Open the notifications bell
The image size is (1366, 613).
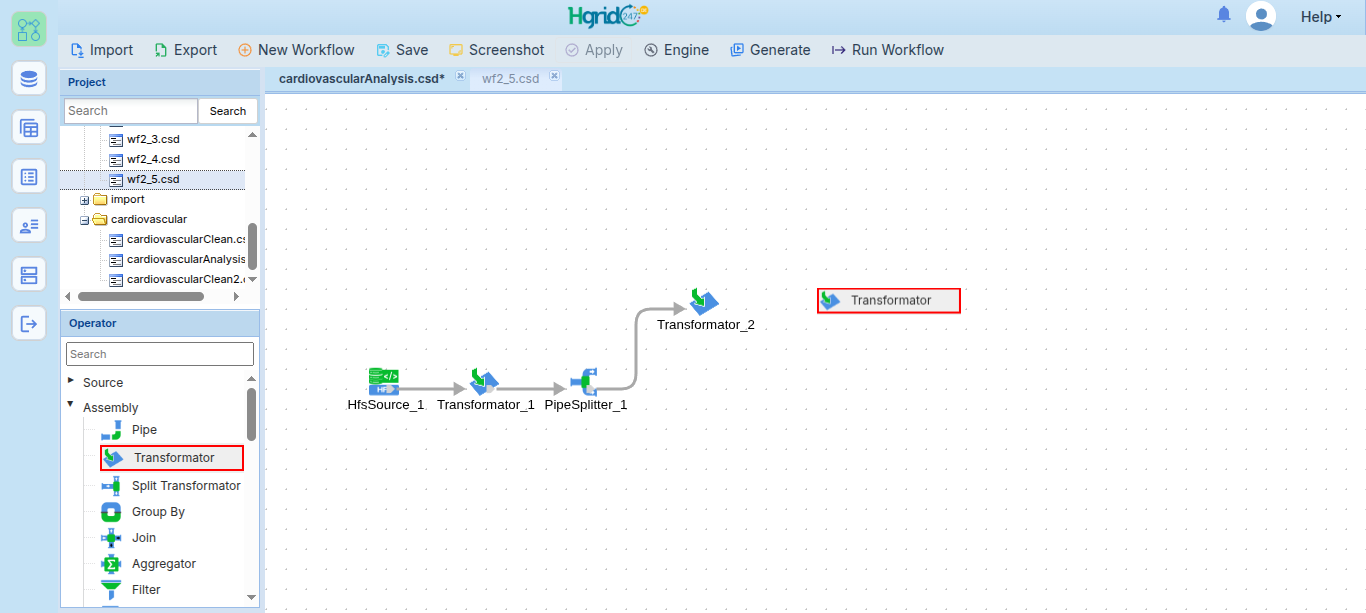click(1224, 15)
